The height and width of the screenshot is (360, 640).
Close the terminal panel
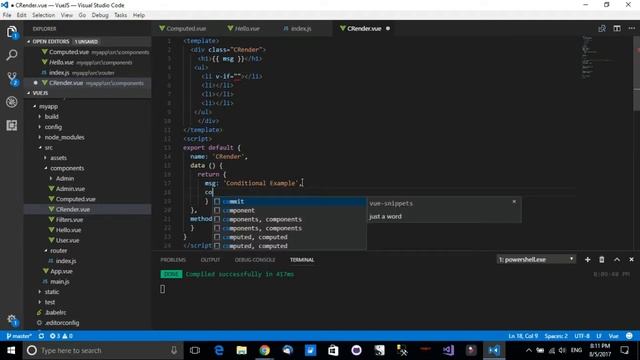tap(631, 260)
